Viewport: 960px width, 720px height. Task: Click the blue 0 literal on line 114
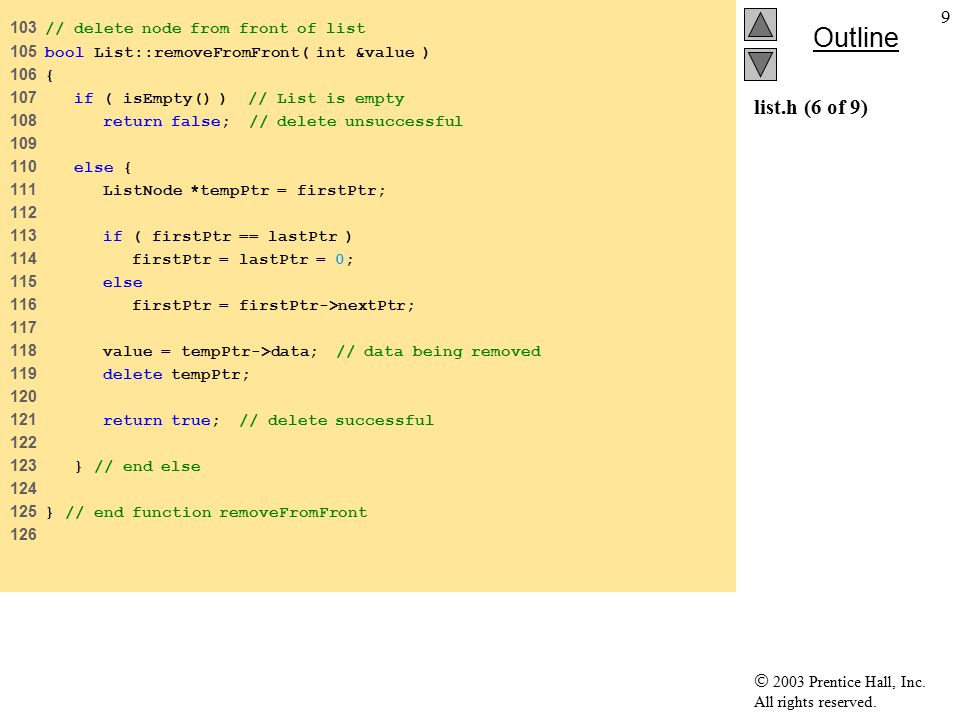pyautogui.click(x=340, y=260)
